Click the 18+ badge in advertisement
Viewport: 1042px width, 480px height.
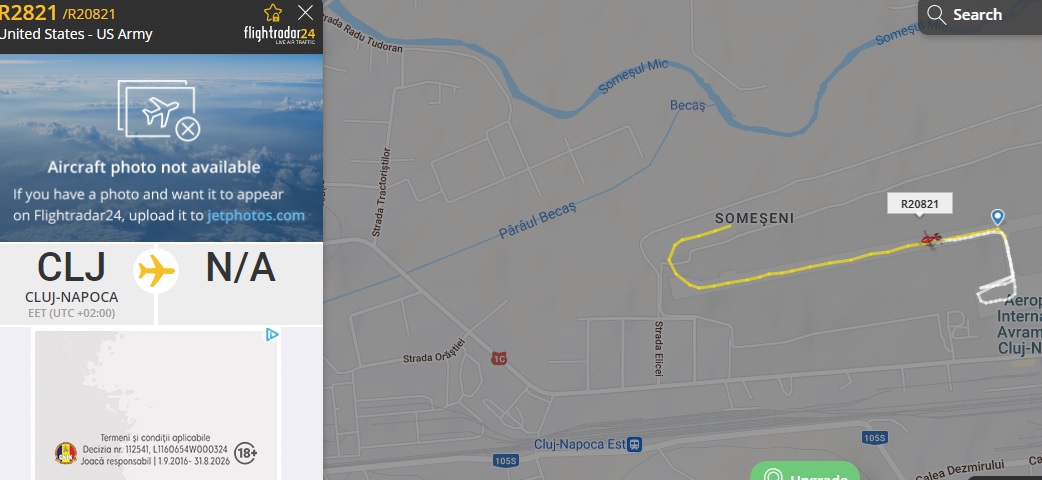[246, 453]
